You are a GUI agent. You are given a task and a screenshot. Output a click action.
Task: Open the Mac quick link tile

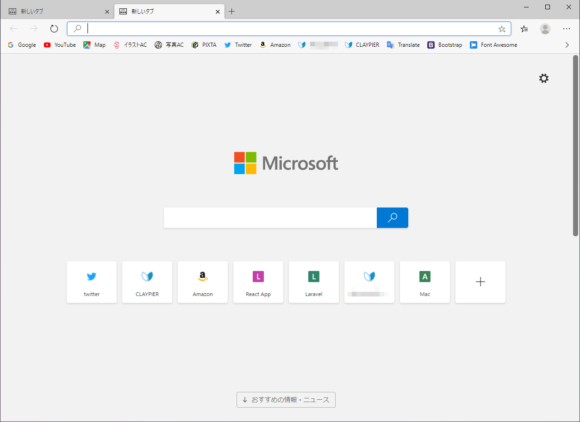(425, 282)
